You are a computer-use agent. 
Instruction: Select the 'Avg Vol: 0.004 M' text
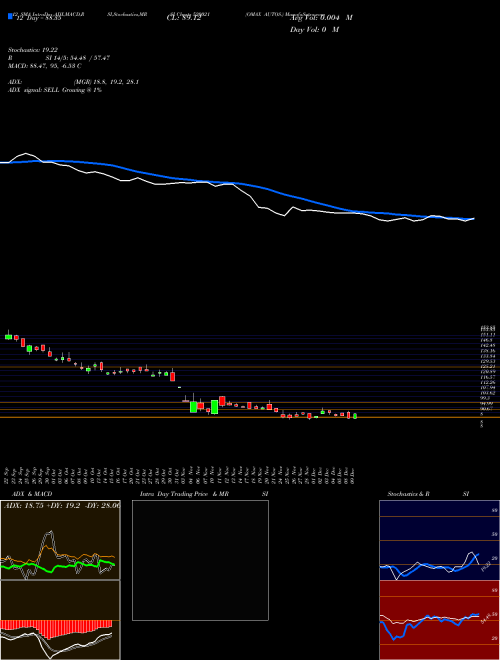coord(321,18)
